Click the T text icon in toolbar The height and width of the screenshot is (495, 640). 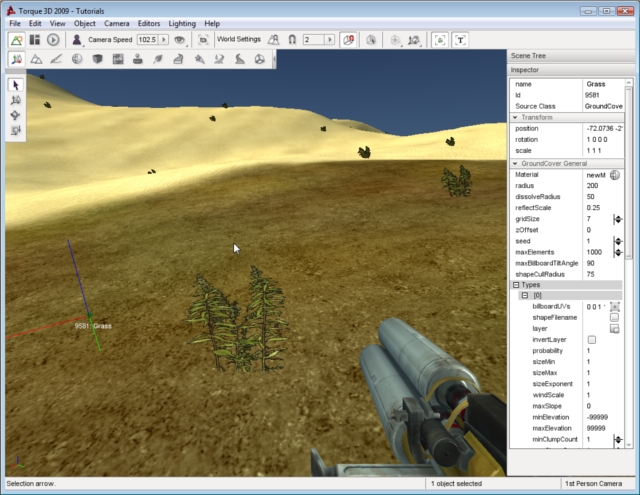coord(460,40)
